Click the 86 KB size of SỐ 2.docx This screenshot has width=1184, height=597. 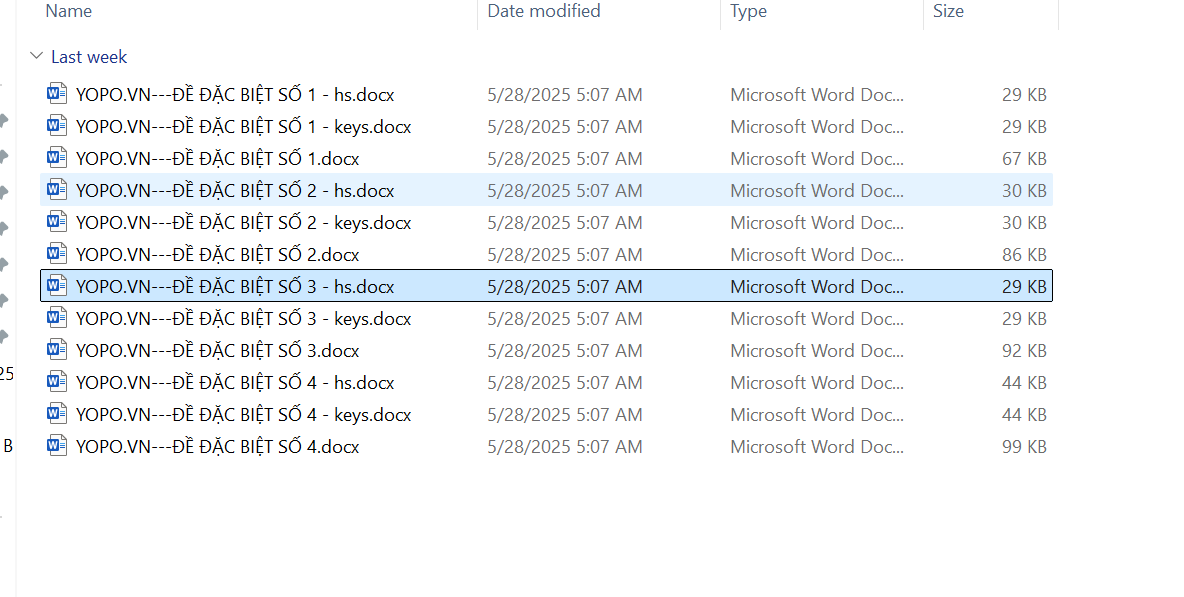(1024, 255)
